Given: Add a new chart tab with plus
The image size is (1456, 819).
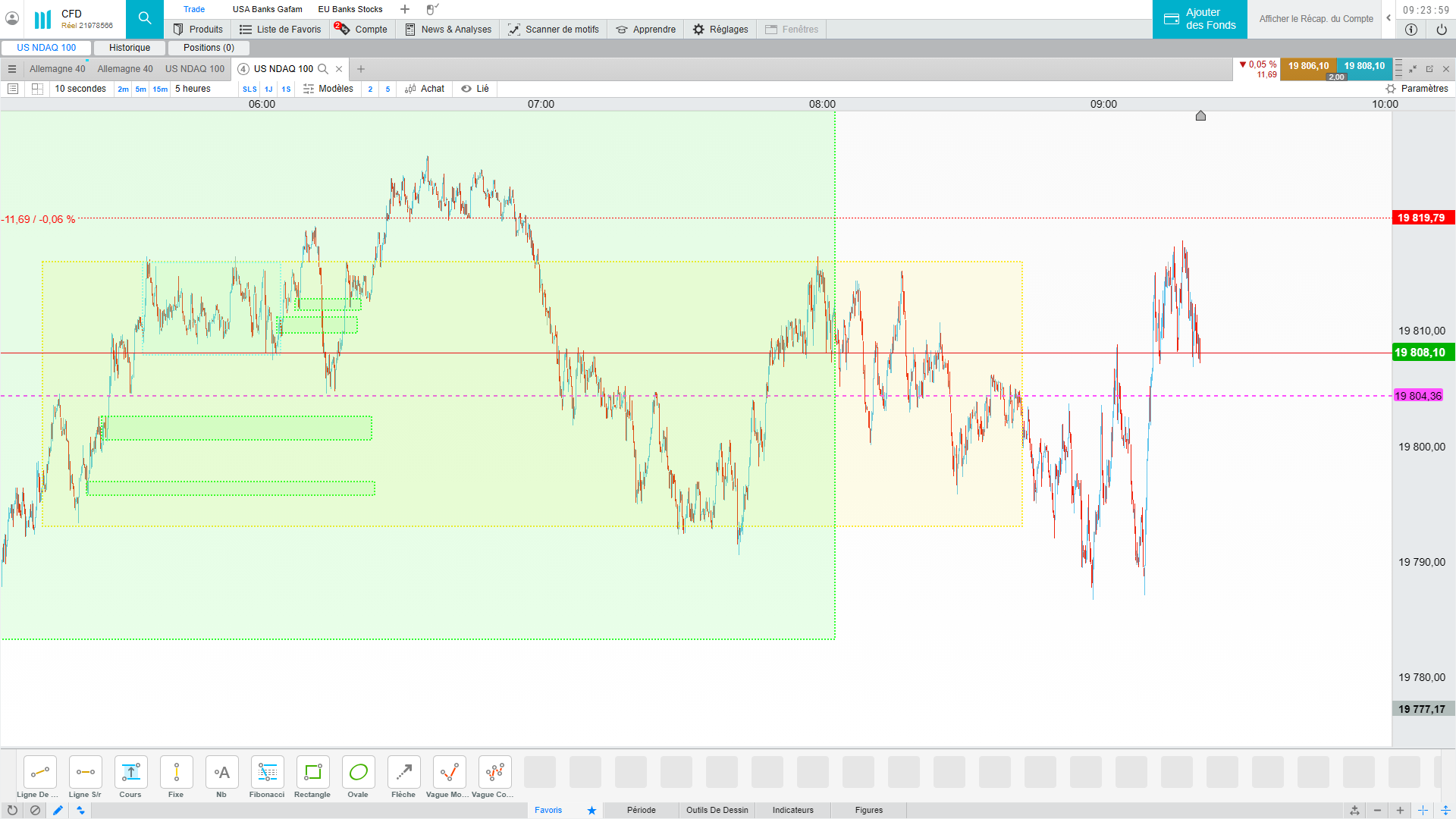Looking at the screenshot, I should (x=361, y=69).
